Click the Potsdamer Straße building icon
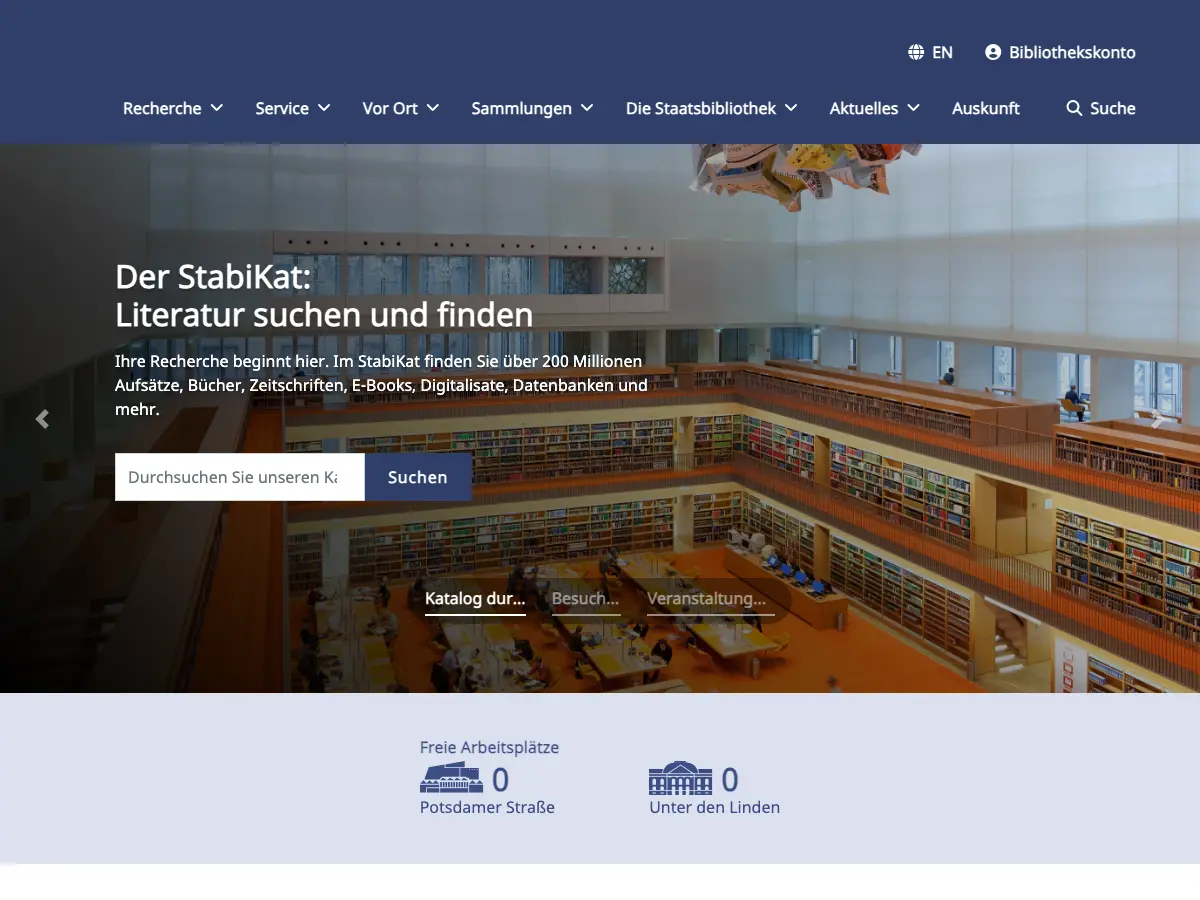 pos(451,778)
